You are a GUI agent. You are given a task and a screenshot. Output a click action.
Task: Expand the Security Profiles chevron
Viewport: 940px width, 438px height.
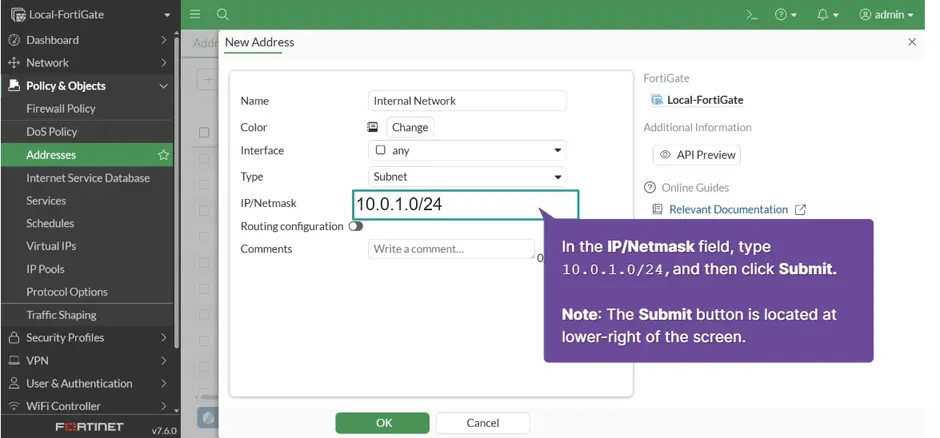point(164,338)
